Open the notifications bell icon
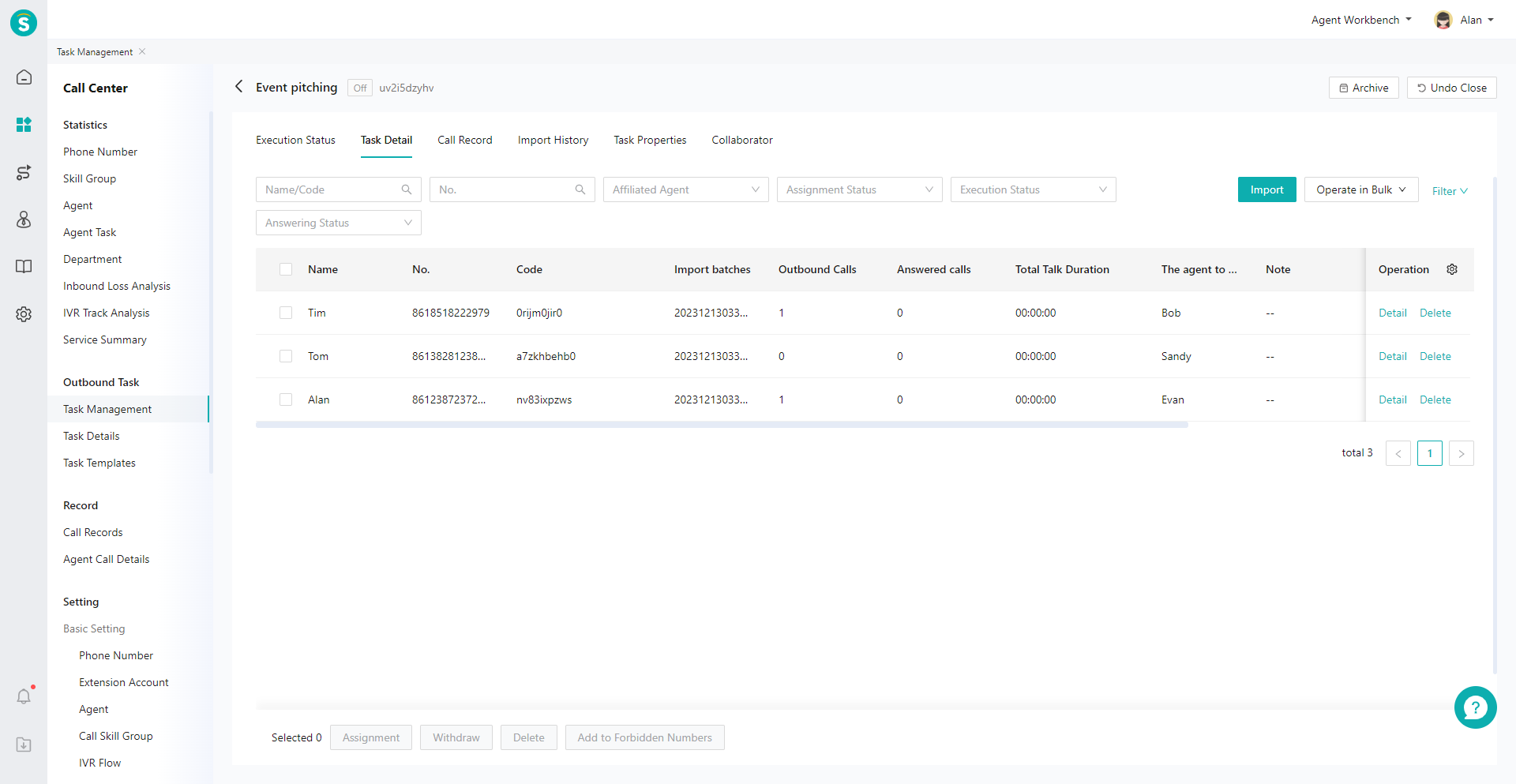The image size is (1516, 784). (x=24, y=696)
